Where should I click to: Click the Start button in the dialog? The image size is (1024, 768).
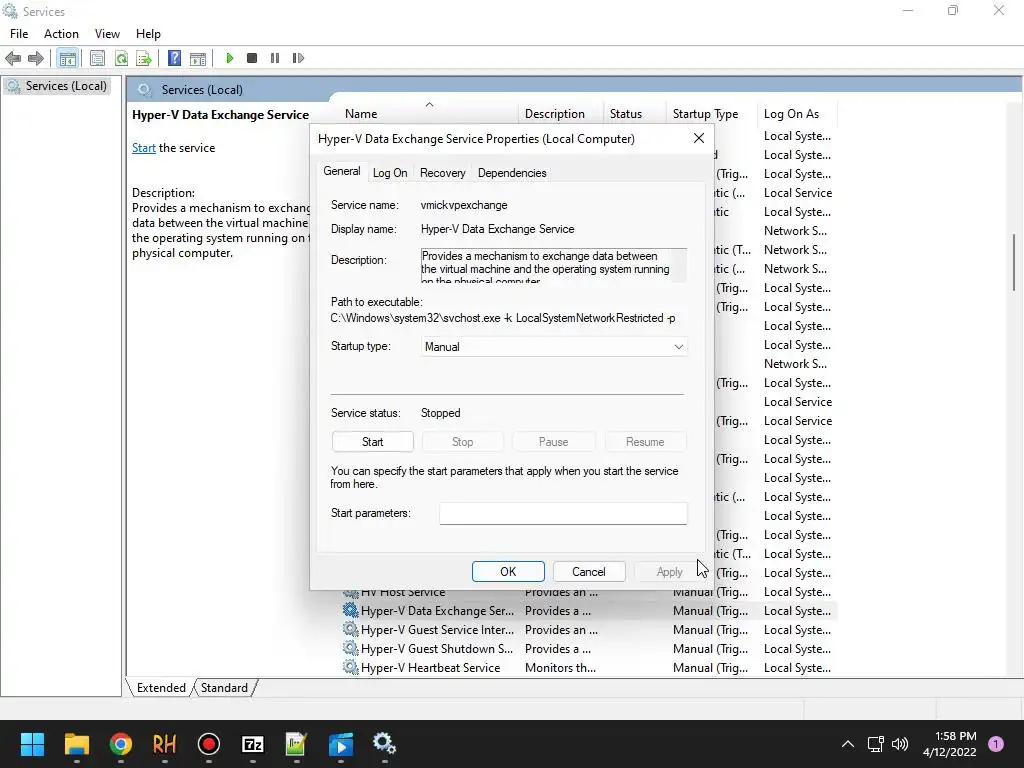coord(372,441)
